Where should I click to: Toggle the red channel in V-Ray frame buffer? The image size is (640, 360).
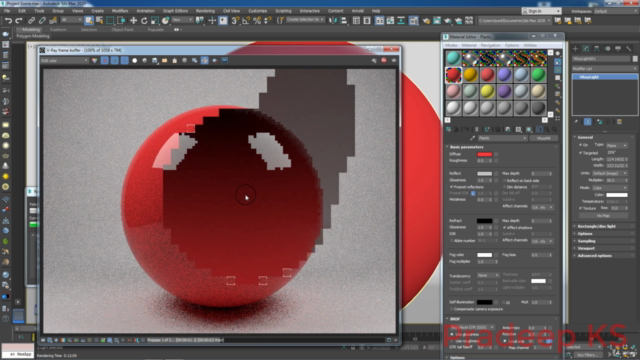[x=104, y=60]
